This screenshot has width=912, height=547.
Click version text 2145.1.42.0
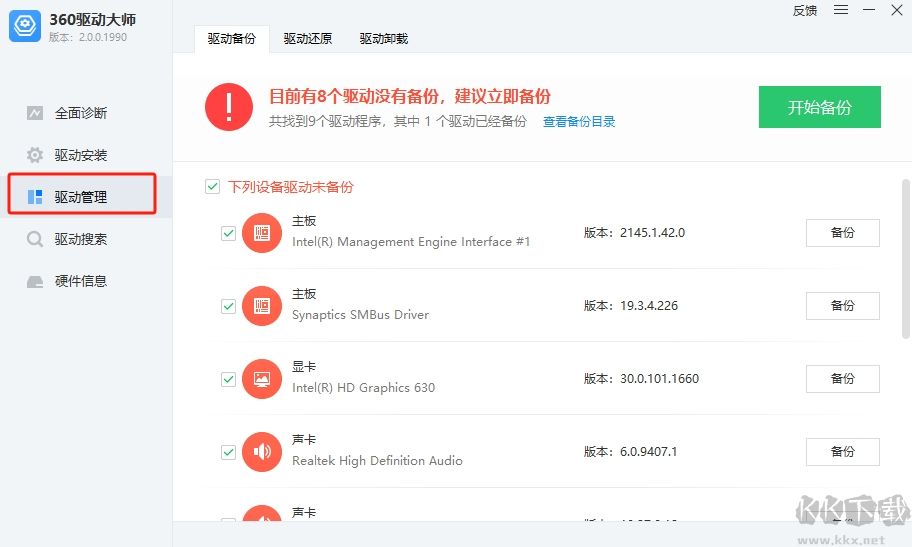pos(652,233)
